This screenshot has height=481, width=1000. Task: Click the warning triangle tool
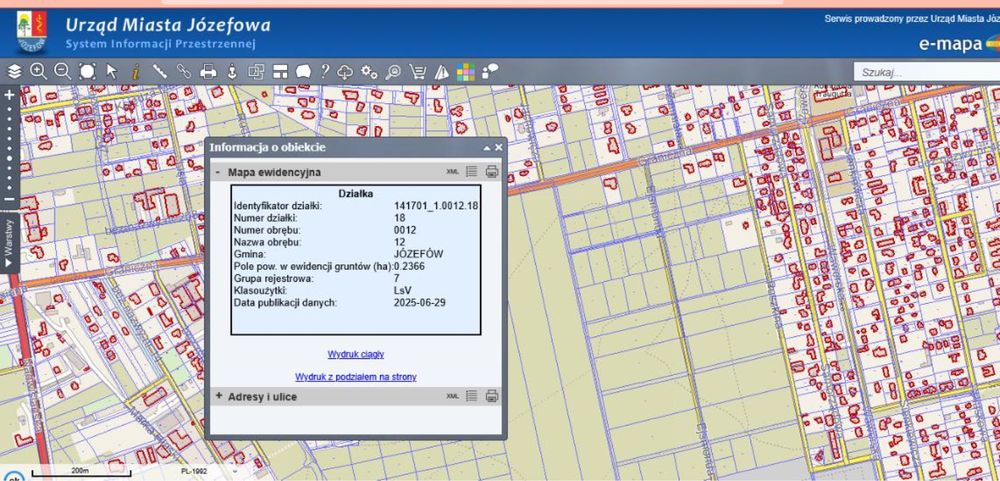click(441, 71)
